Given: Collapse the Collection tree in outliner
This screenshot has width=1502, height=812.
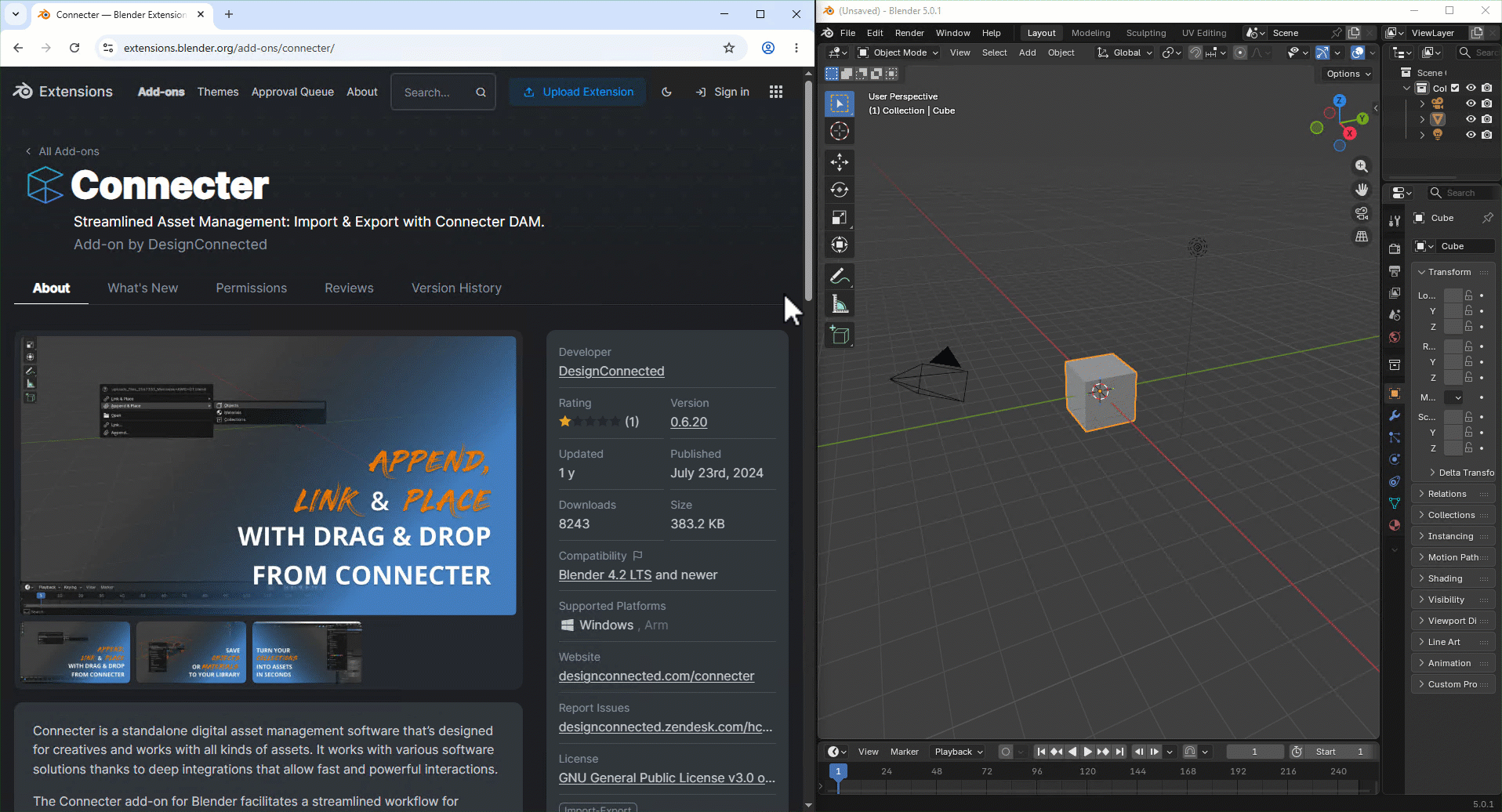Looking at the screenshot, I should [x=1406, y=89].
